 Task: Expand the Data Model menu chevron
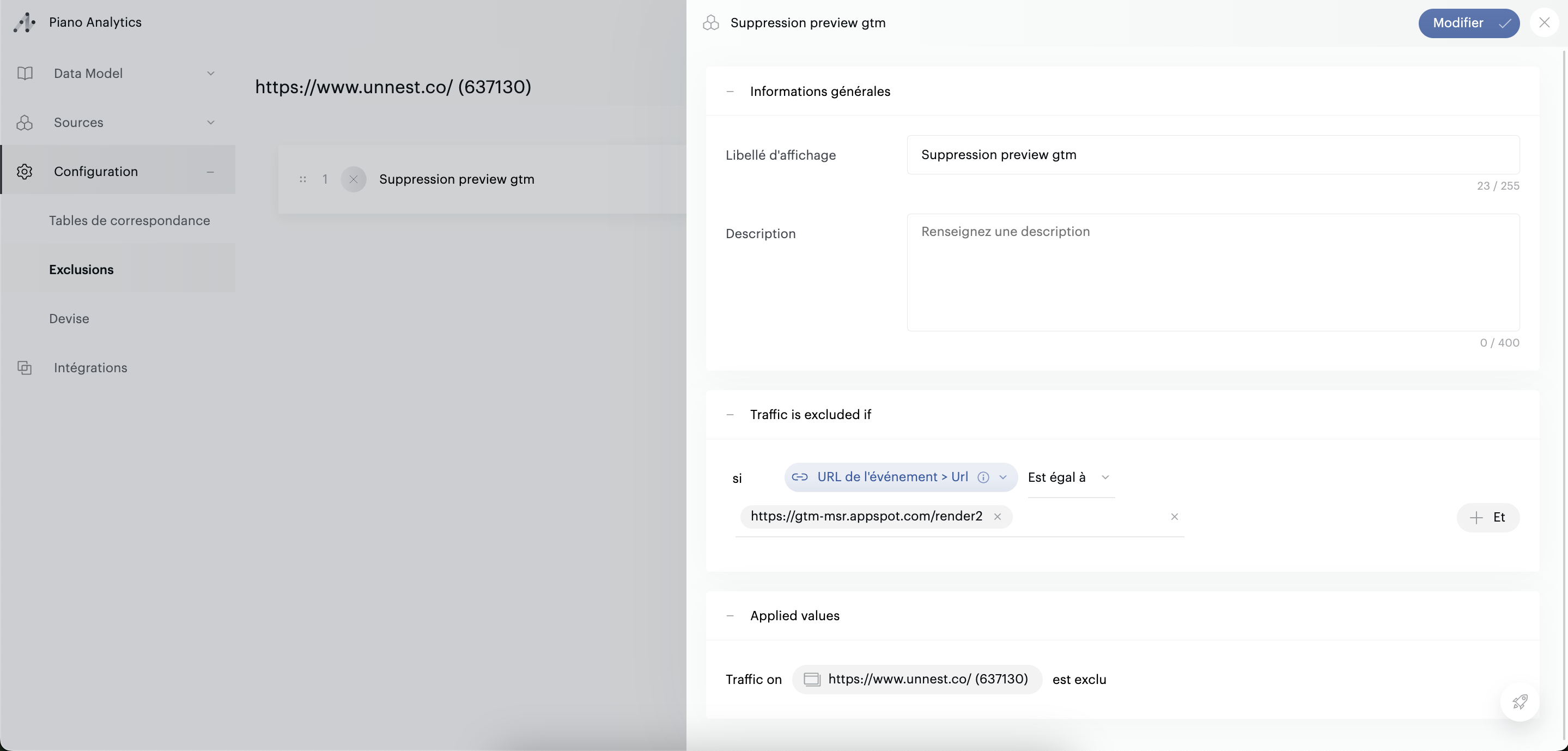tap(211, 73)
